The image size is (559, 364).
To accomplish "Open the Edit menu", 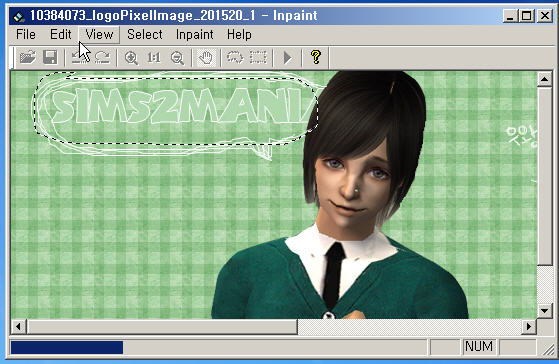I will click(61, 35).
